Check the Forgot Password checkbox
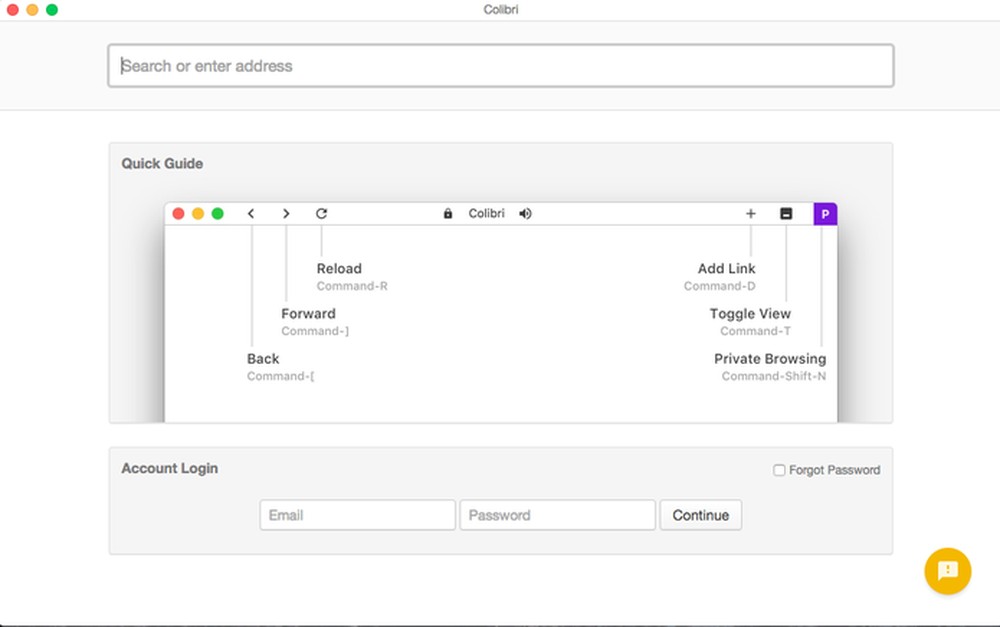Screen dimensions: 1000x627 click(x=779, y=469)
